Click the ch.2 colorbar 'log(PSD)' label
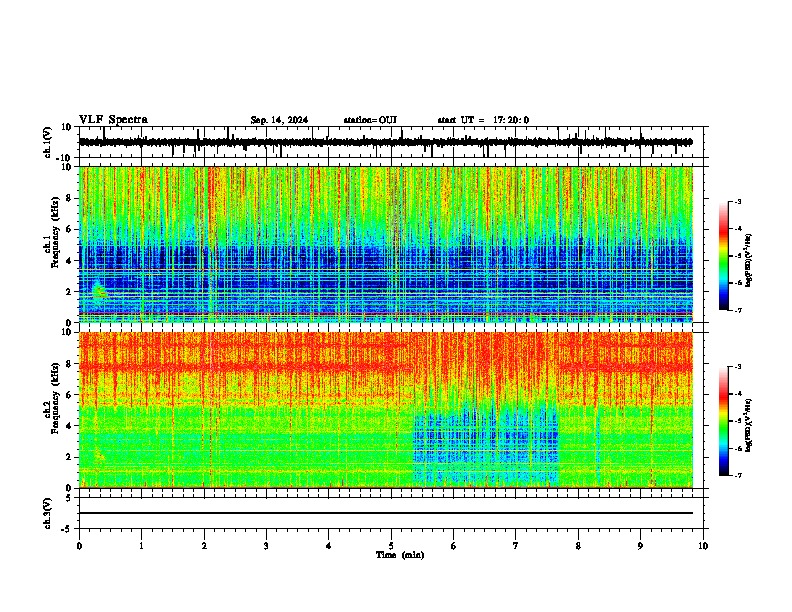 click(x=749, y=425)
